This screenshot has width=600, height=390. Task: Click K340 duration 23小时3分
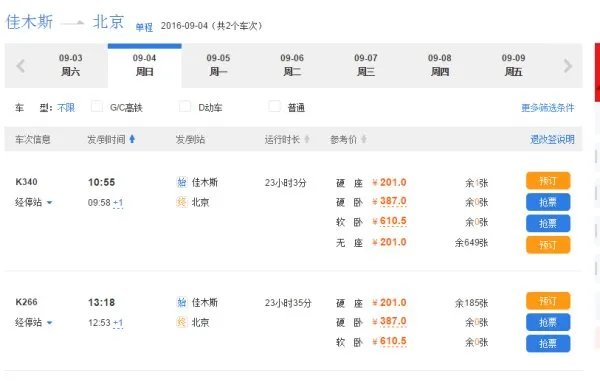(x=285, y=183)
